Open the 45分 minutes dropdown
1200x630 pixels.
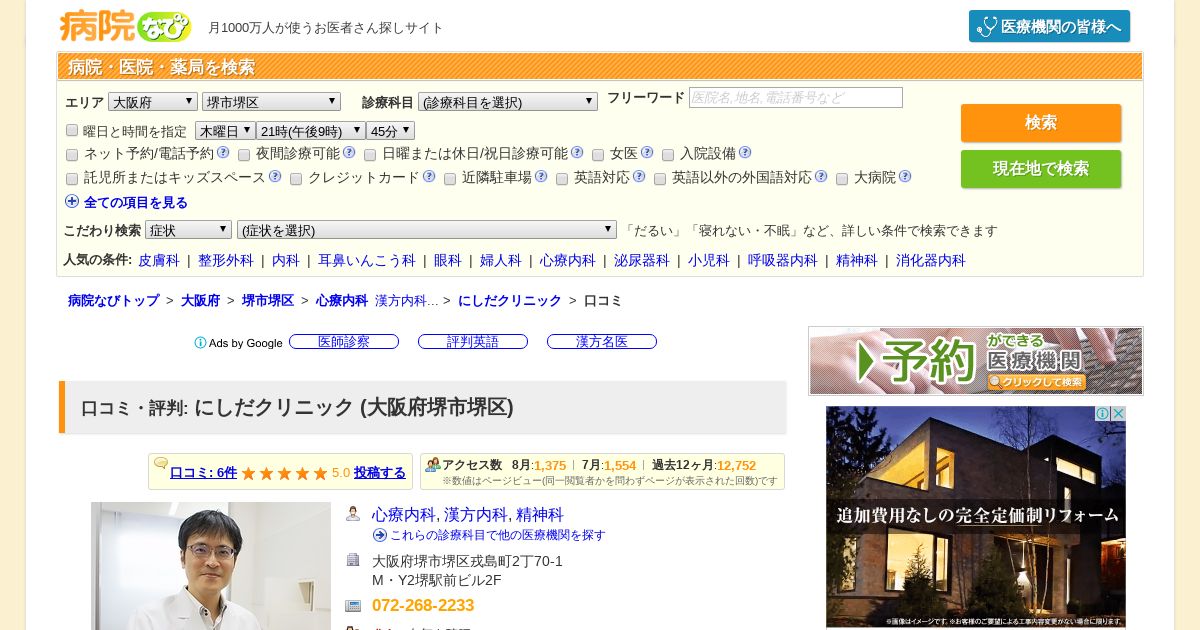point(390,131)
